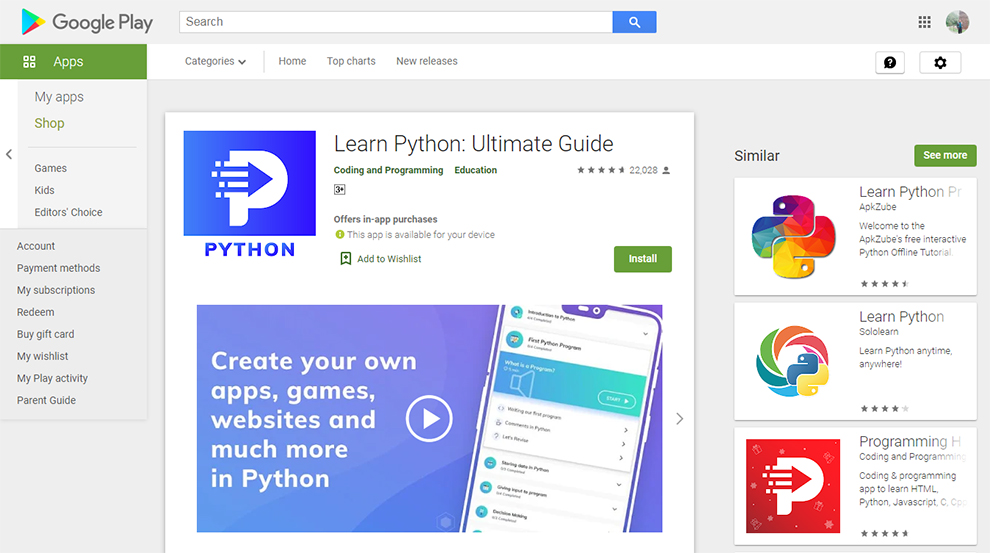The height and width of the screenshot is (553, 990).
Task: Open Editors' Choice
Action: click(x=68, y=212)
